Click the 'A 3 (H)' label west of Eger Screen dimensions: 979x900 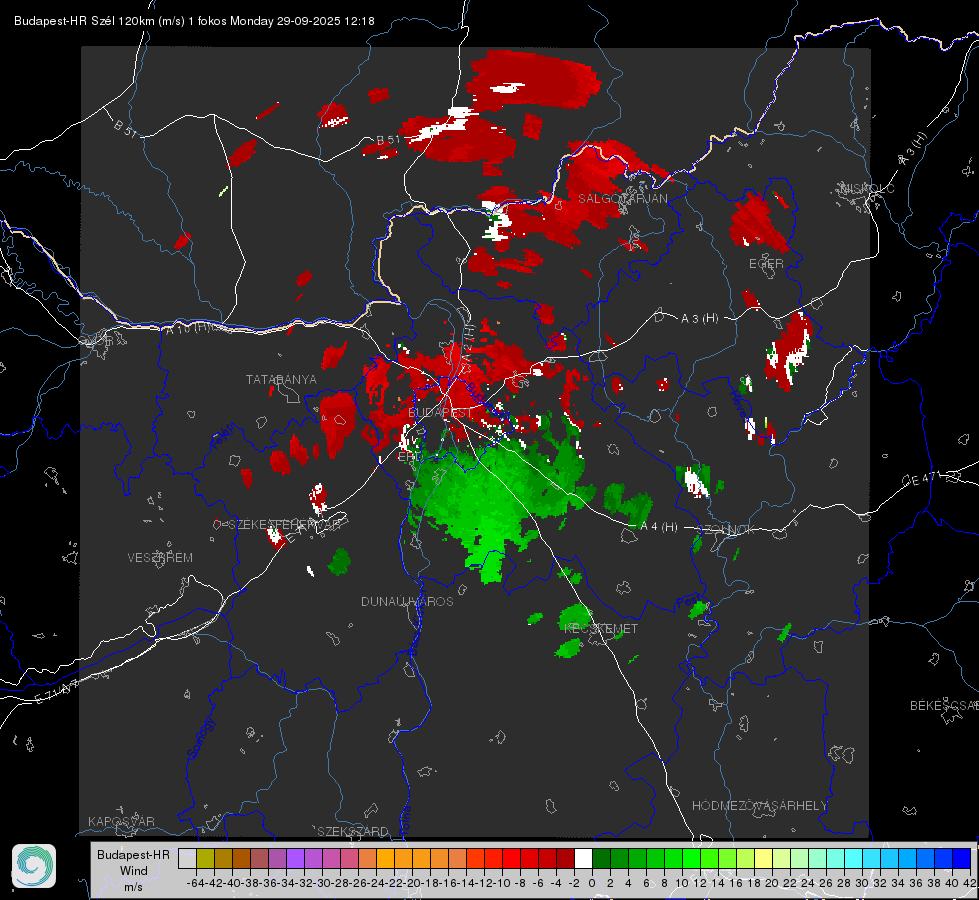[699, 319]
